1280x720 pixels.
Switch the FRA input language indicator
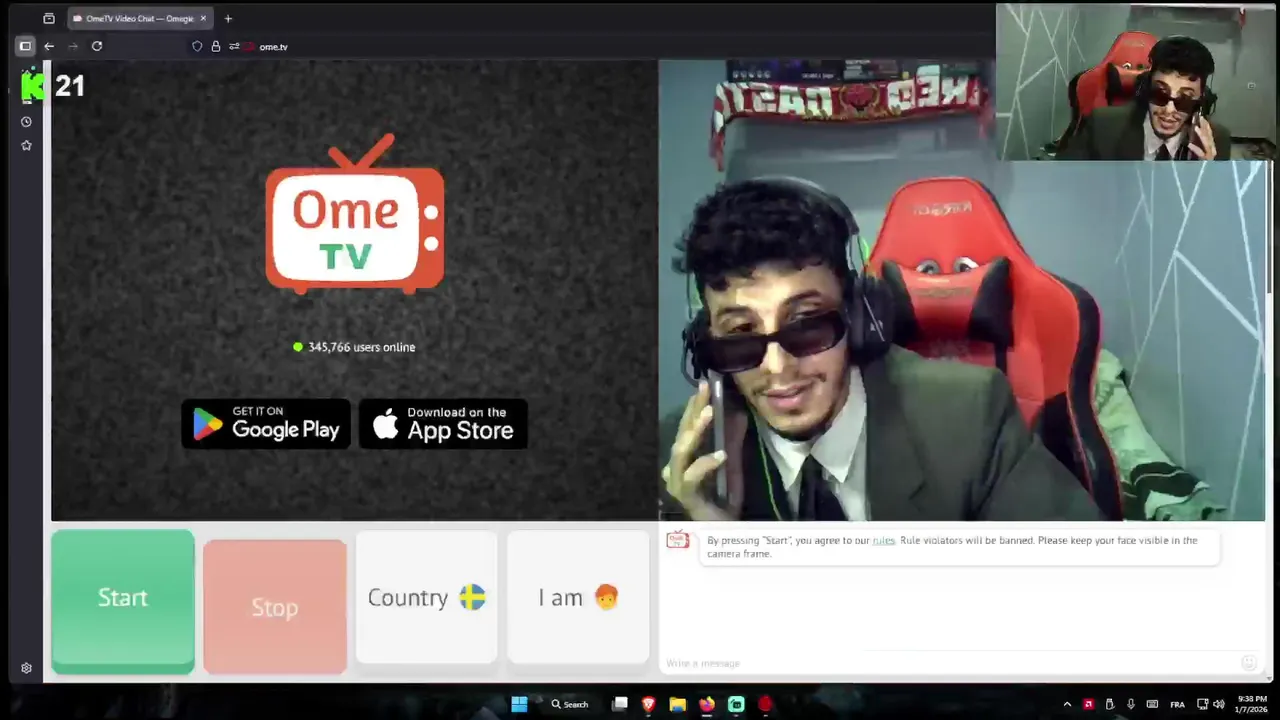pyautogui.click(x=1177, y=704)
